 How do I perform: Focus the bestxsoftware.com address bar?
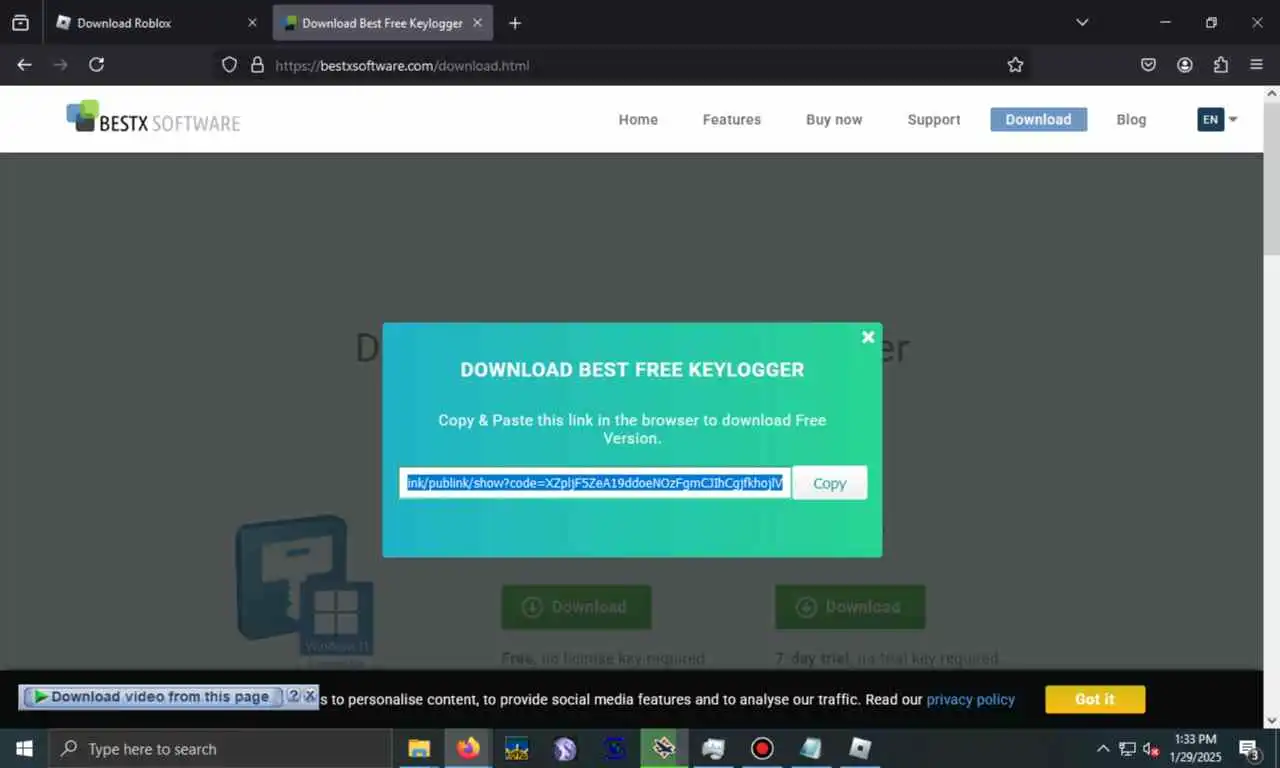620,65
